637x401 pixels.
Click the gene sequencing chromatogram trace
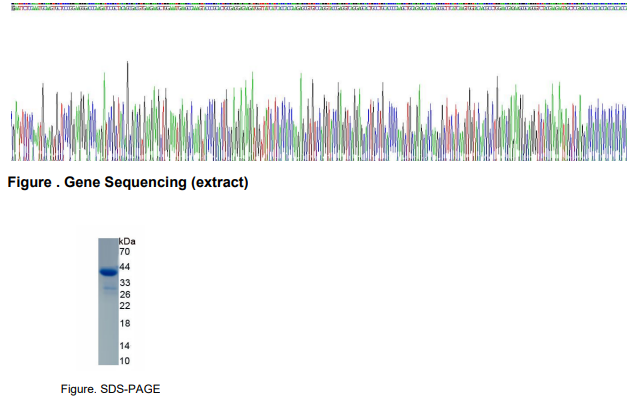[x=318, y=120]
